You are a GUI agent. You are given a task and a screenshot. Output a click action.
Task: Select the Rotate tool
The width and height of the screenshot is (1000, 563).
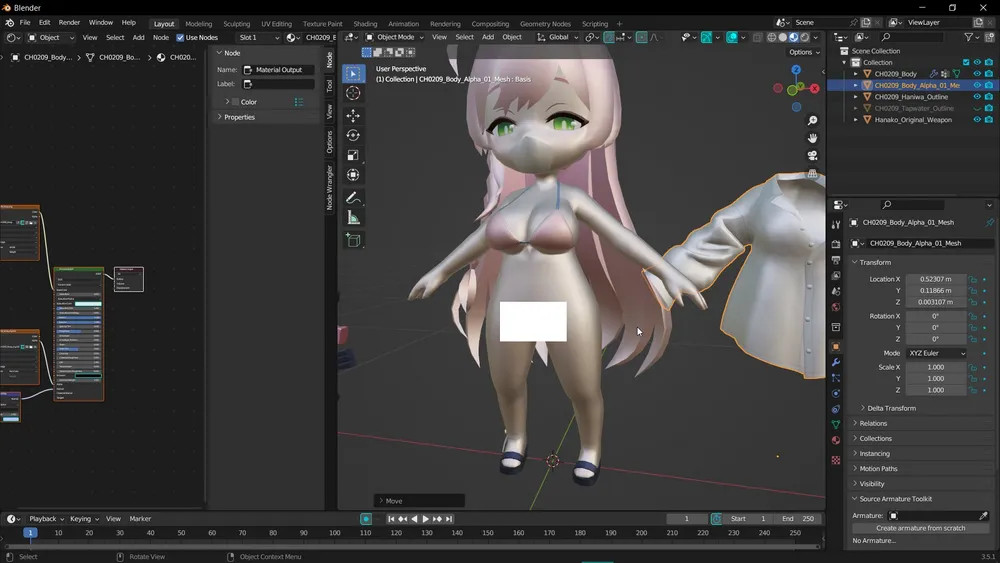pyautogui.click(x=353, y=135)
